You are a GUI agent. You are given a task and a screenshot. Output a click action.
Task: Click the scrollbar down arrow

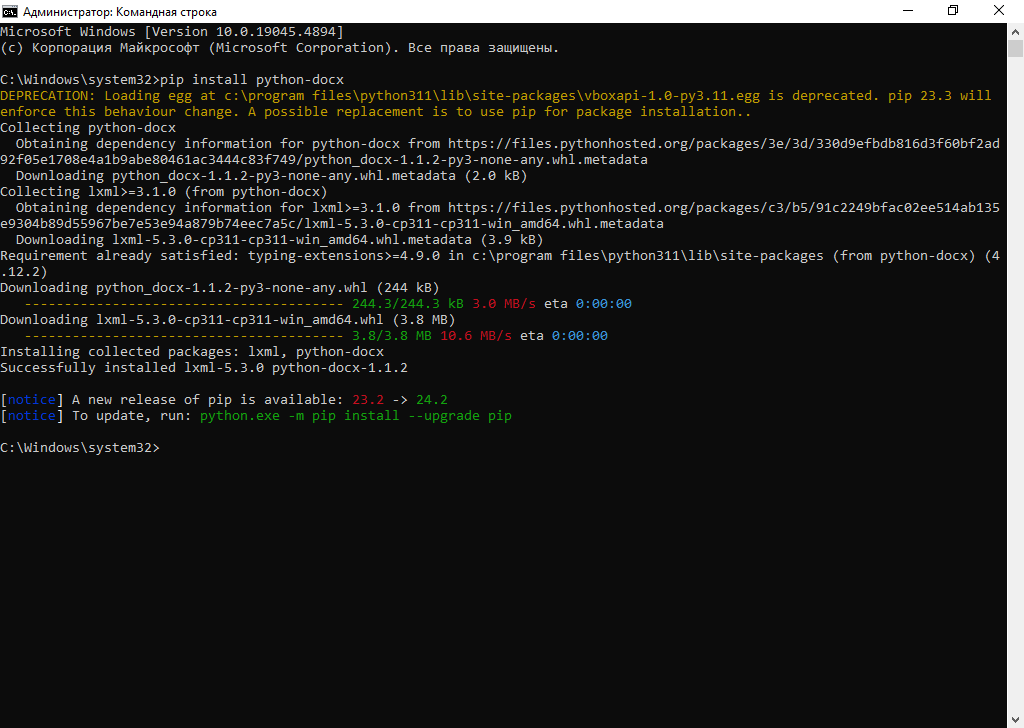coord(1015,719)
